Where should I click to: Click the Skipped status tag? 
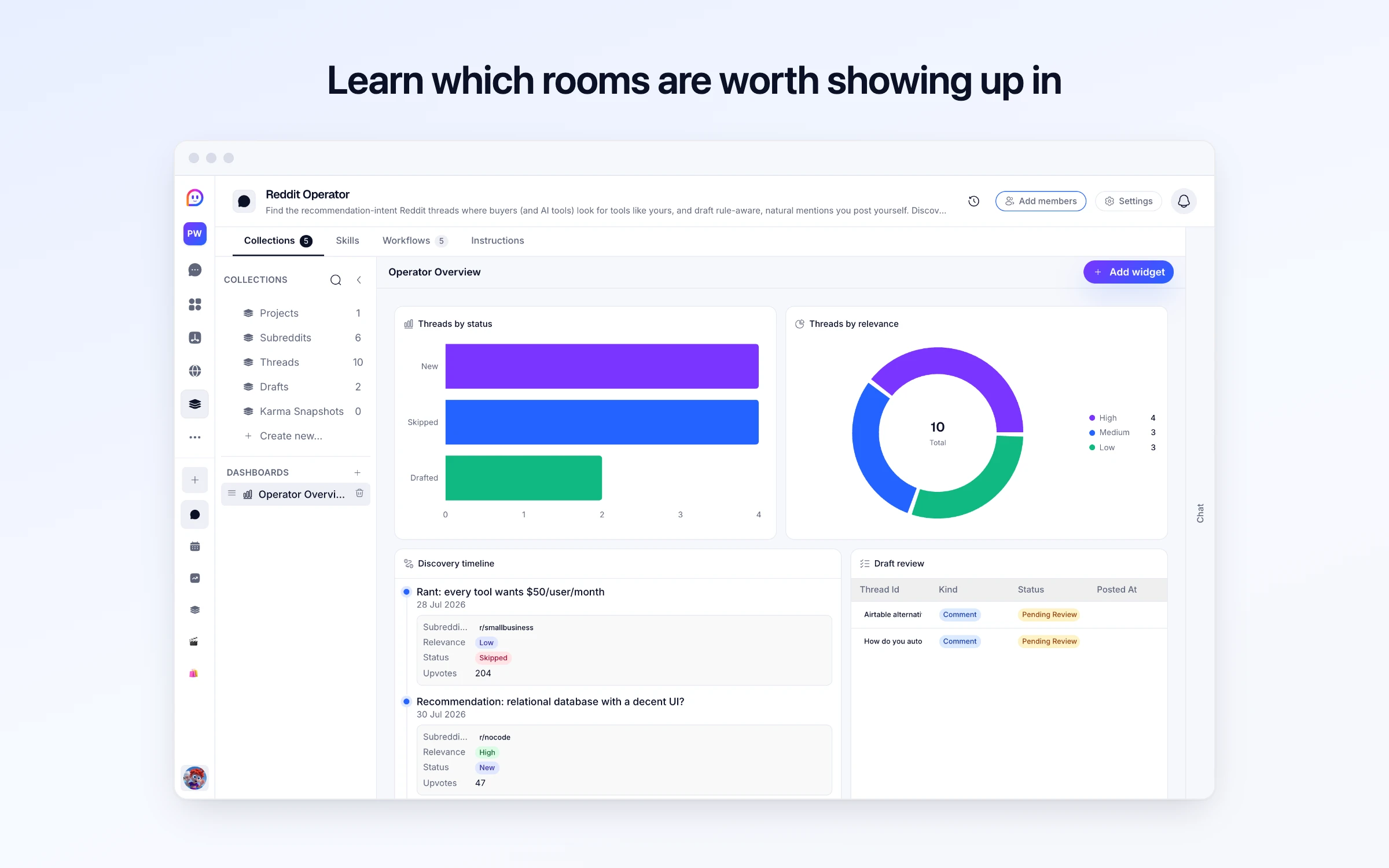coord(493,658)
